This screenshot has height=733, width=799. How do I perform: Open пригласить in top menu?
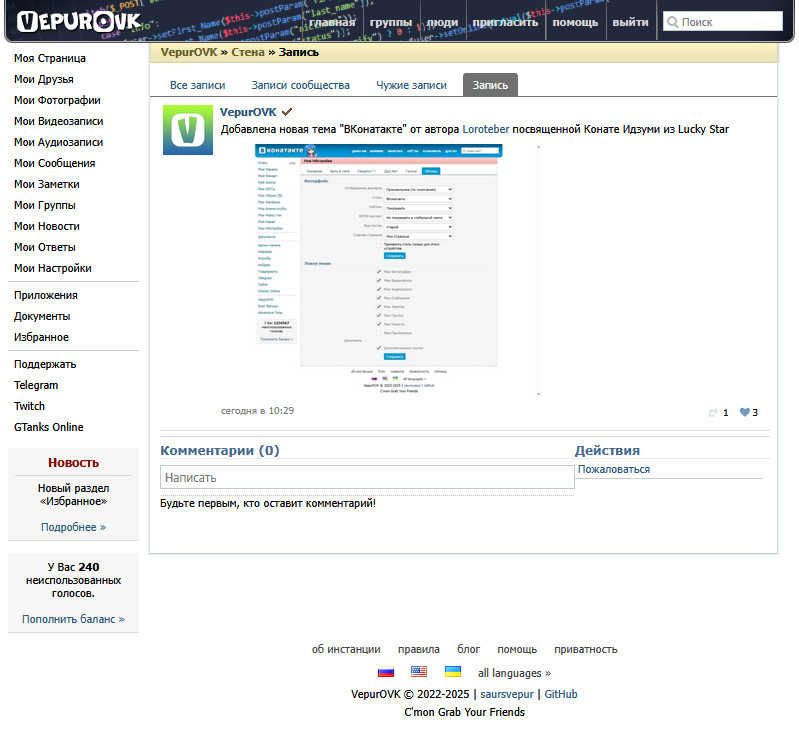505,22
